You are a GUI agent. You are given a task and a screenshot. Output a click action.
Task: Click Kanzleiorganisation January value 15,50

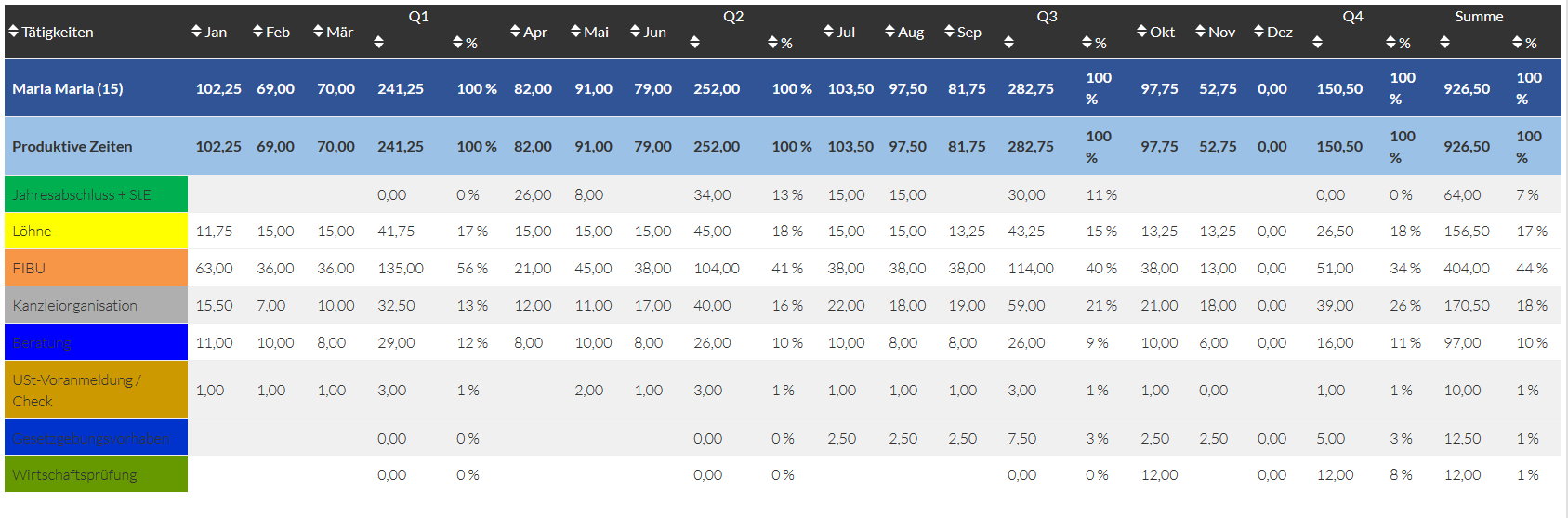(214, 305)
